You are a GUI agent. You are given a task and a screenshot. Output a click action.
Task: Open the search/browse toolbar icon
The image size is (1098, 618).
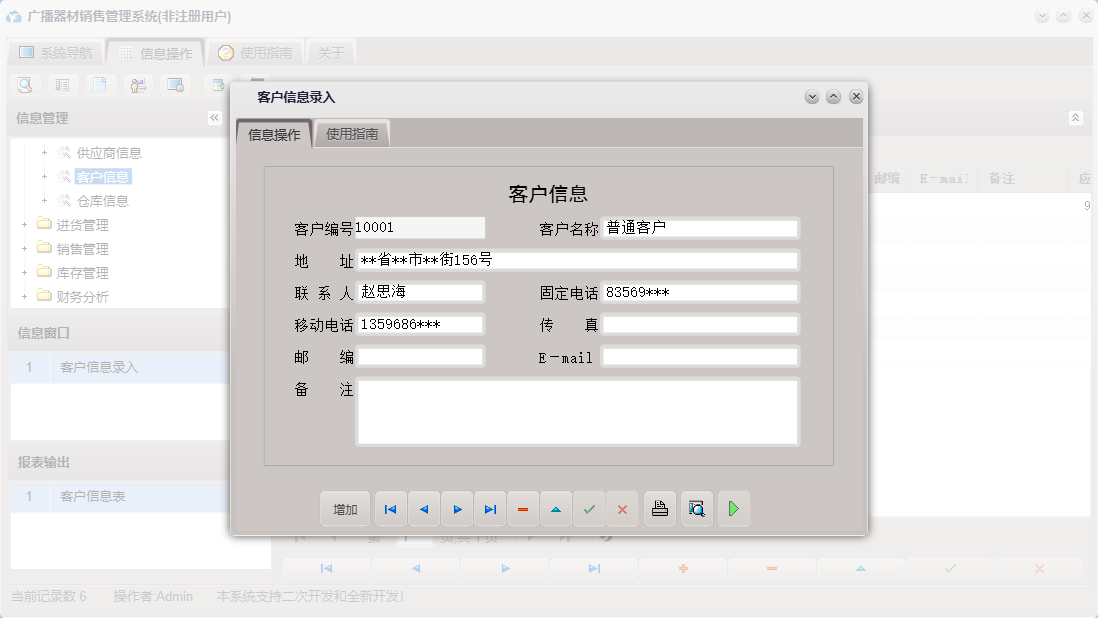tap(23, 85)
